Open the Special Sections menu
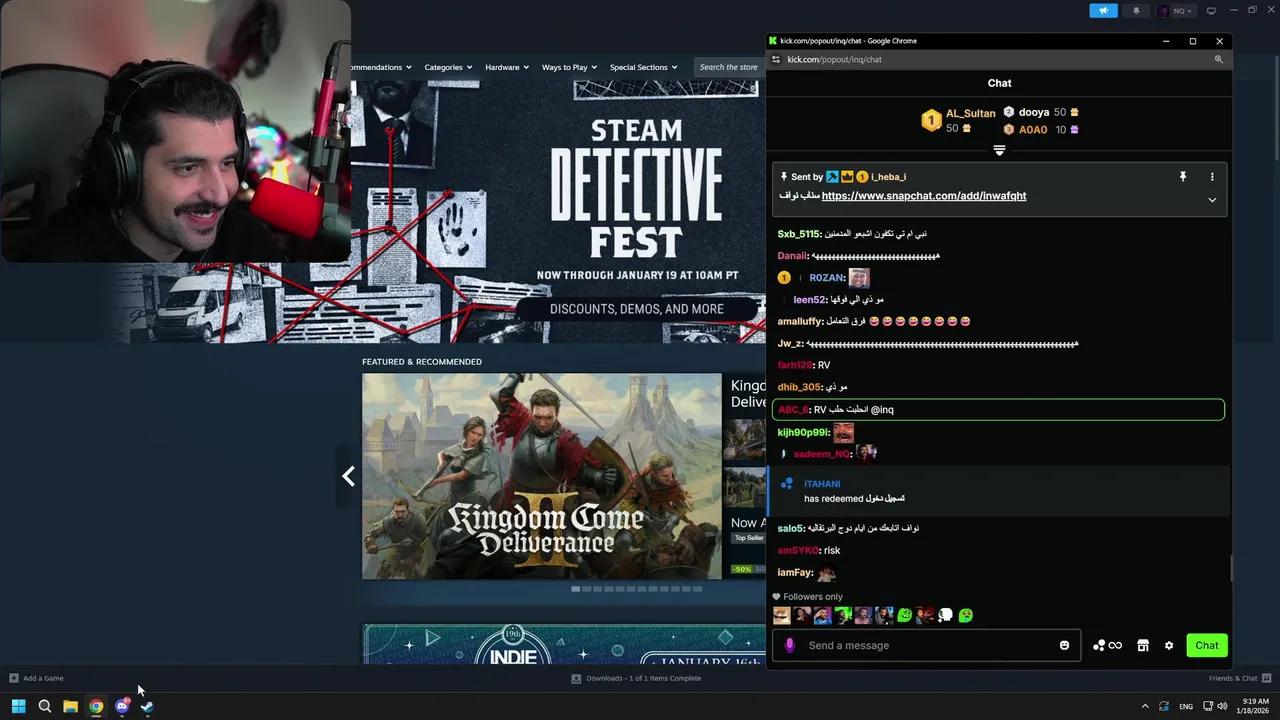 coord(643,67)
